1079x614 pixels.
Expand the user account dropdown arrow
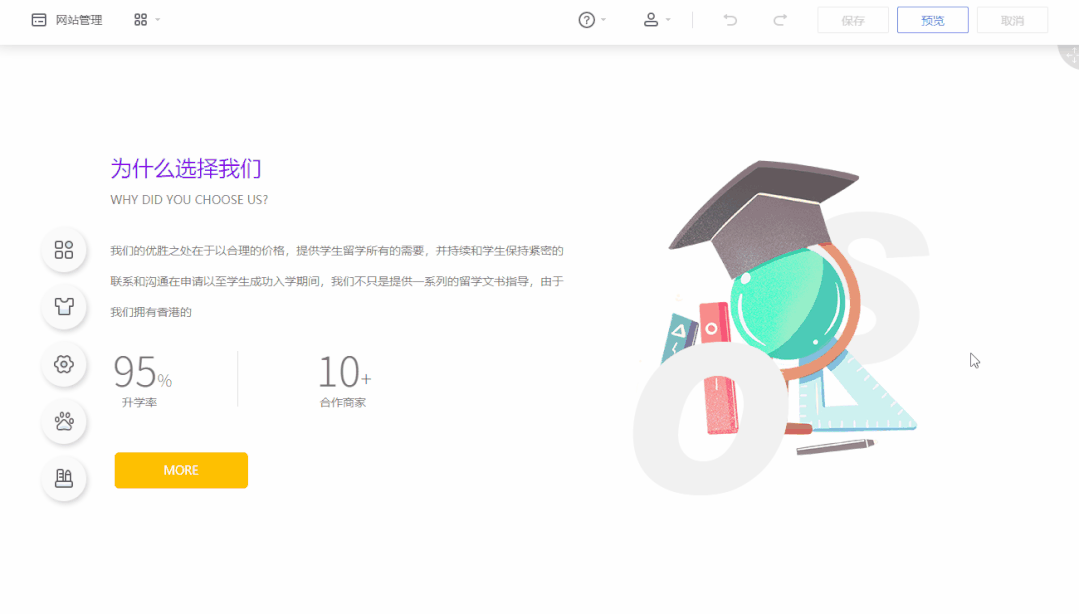pos(668,19)
